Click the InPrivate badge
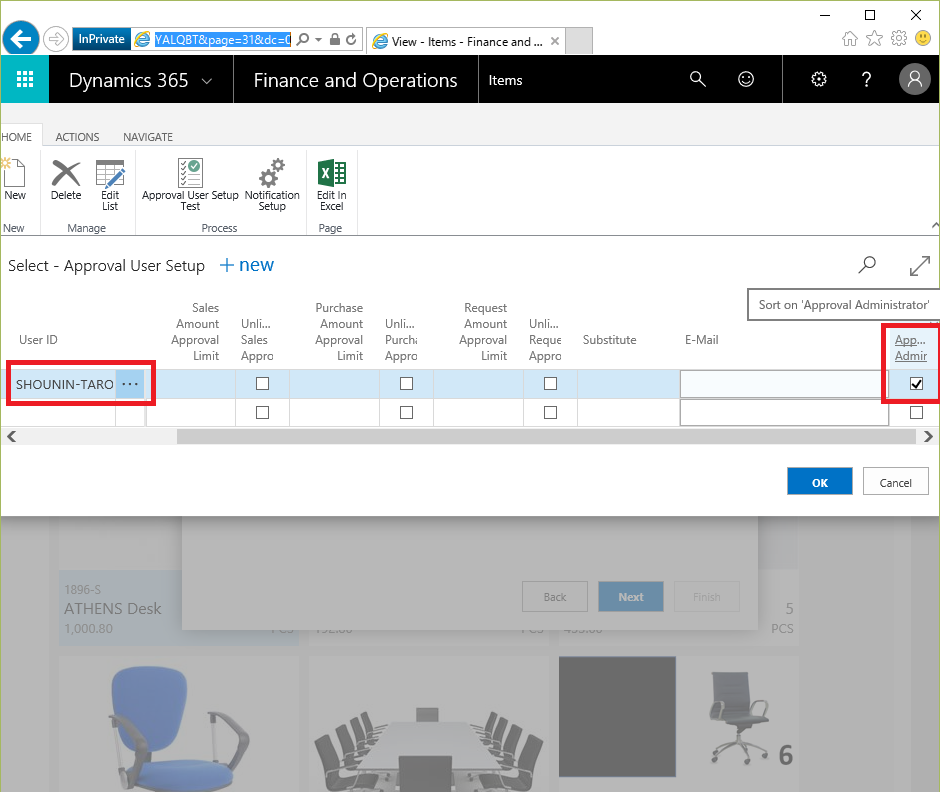Screen dimensions: 940x792 tap(101, 39)
